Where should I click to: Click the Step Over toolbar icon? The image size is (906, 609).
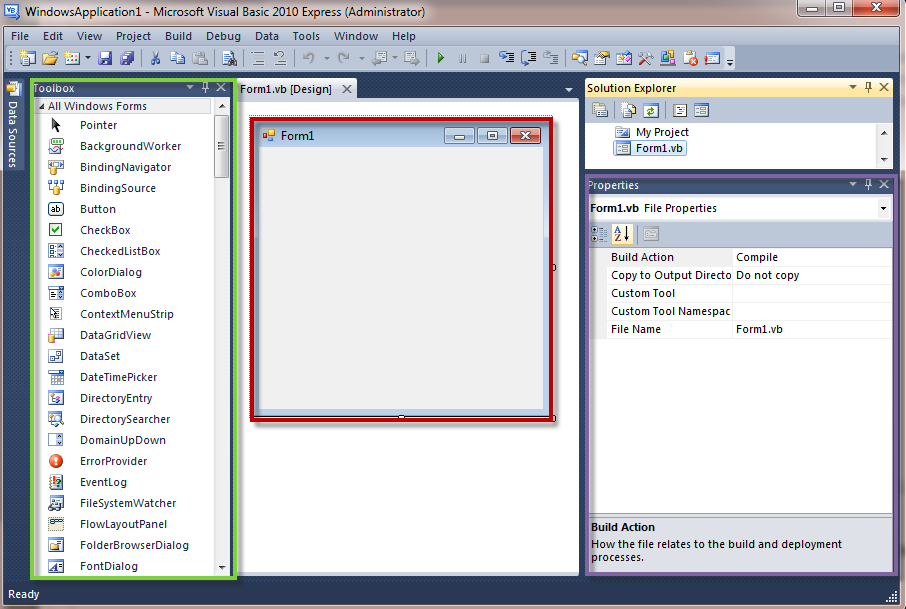529,58
